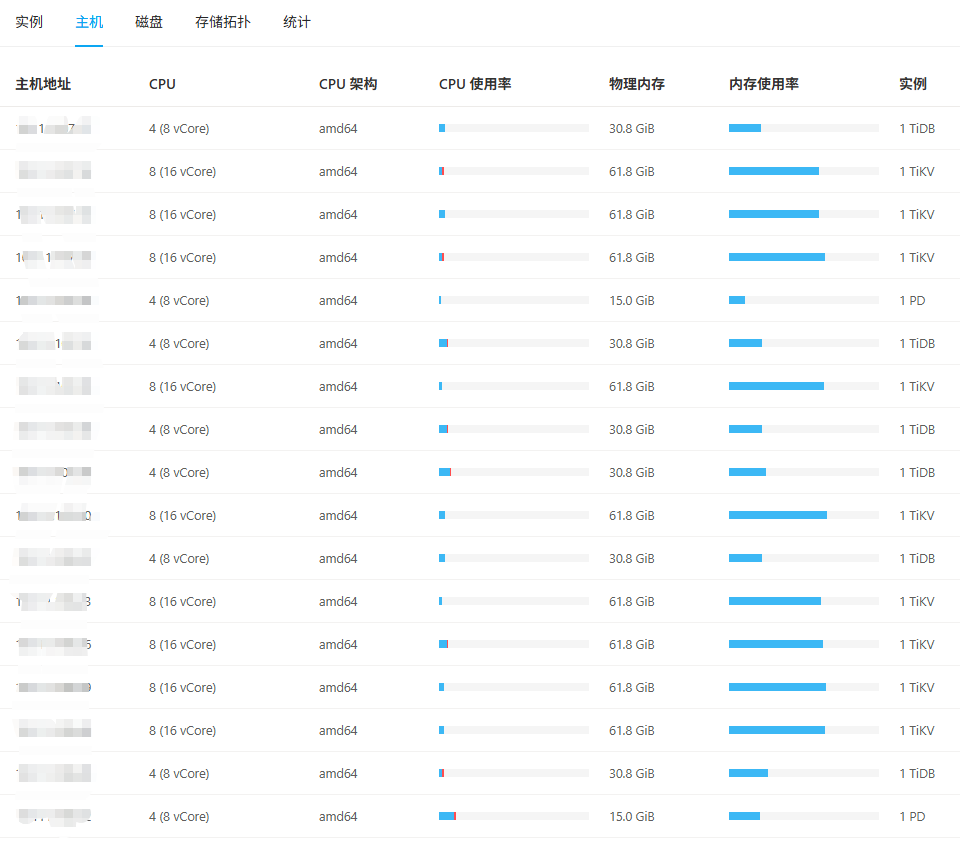Click the 实例 column header
This screenshot has height=843, width=960.
(913, 84)
